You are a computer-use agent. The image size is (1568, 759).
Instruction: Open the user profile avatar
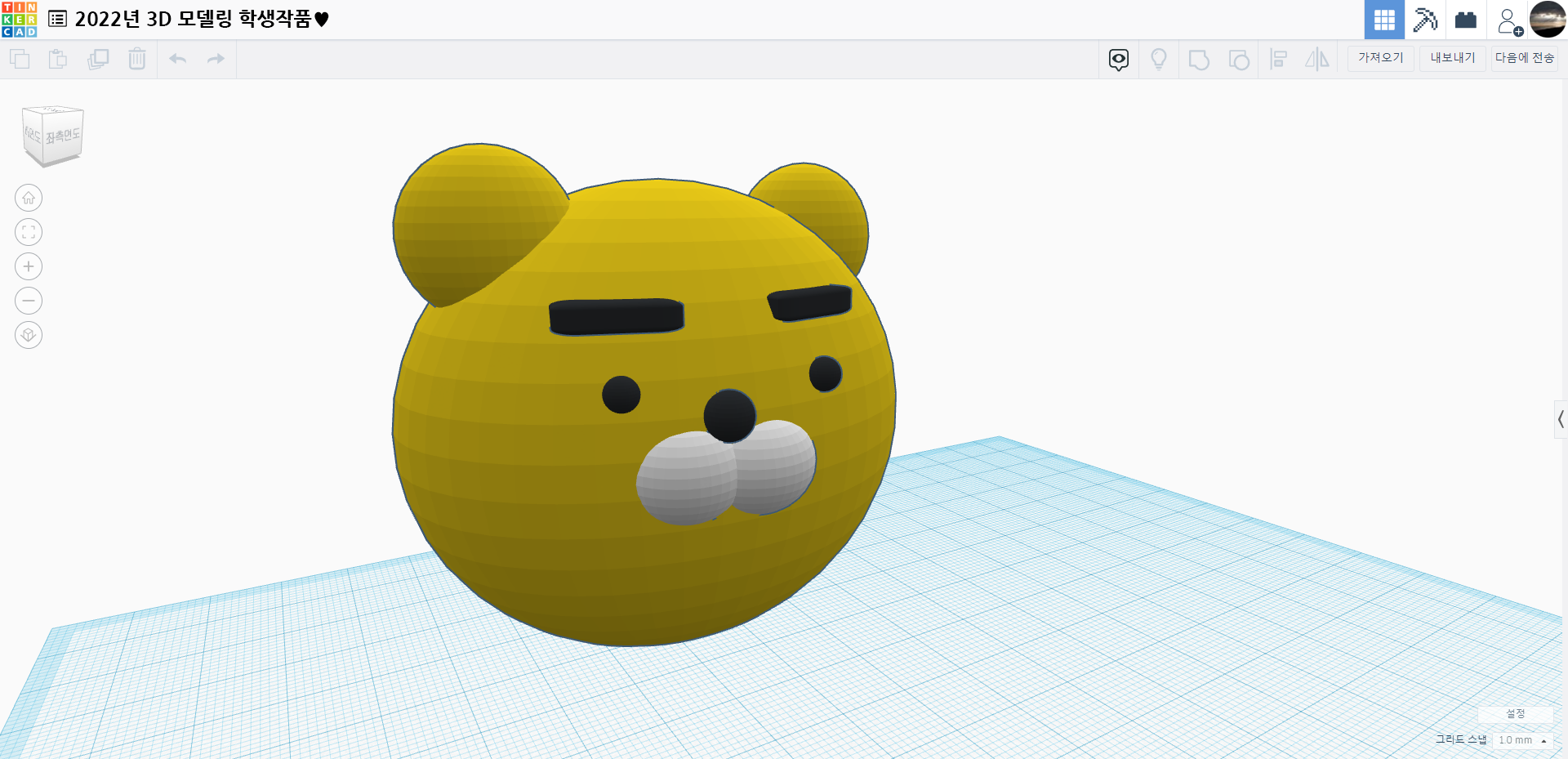point(1548,19)
